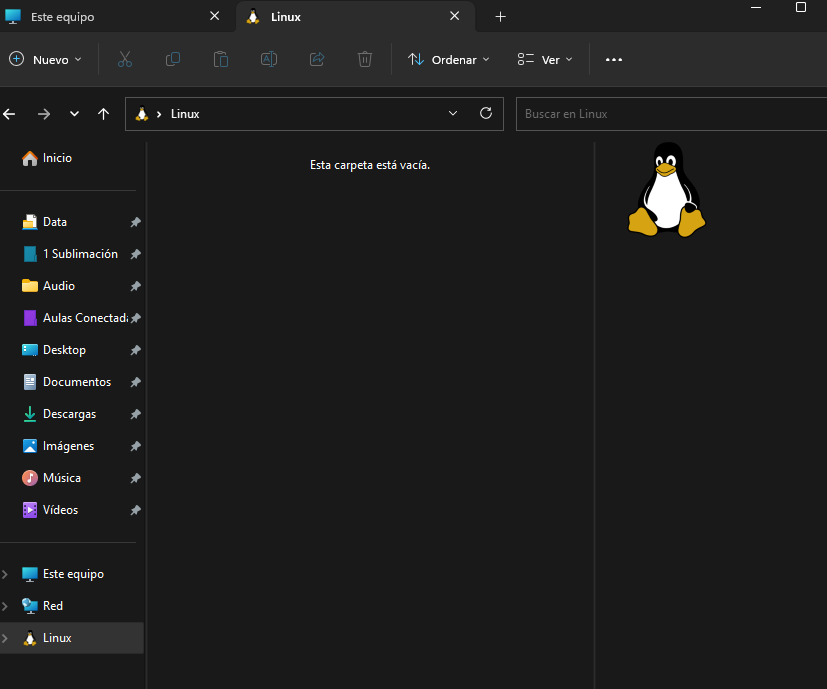Add a new tab with plus button
This screenshot has height=689, width=827.
(501, 17)
